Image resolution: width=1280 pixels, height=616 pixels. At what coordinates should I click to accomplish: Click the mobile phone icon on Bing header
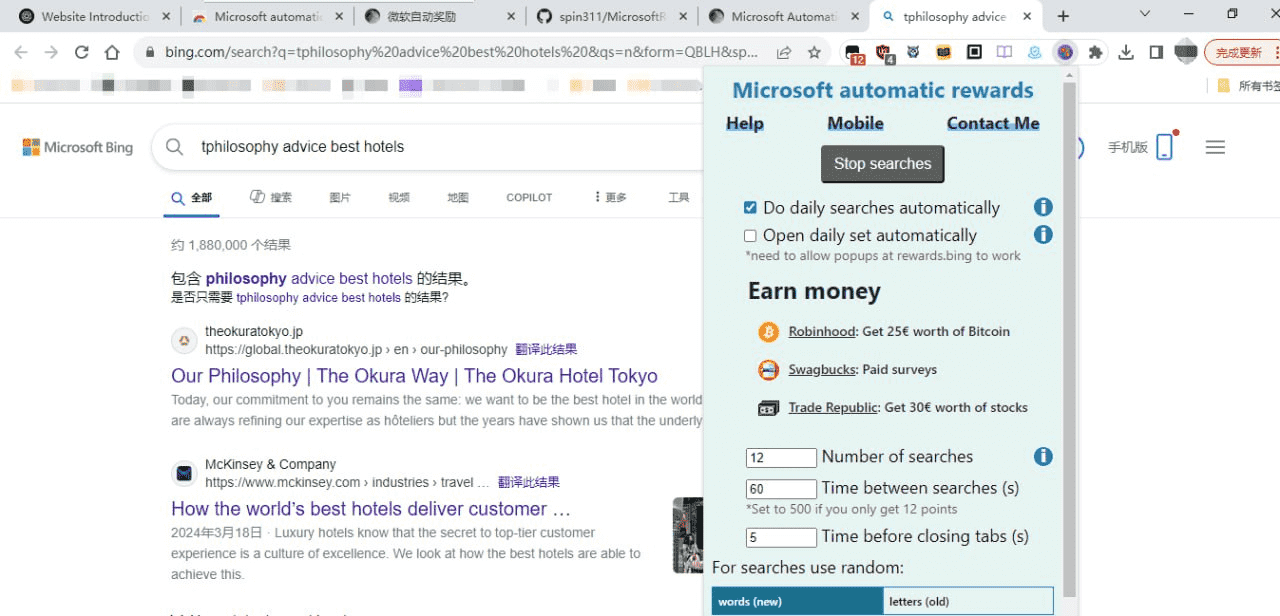click(1164, 147)
